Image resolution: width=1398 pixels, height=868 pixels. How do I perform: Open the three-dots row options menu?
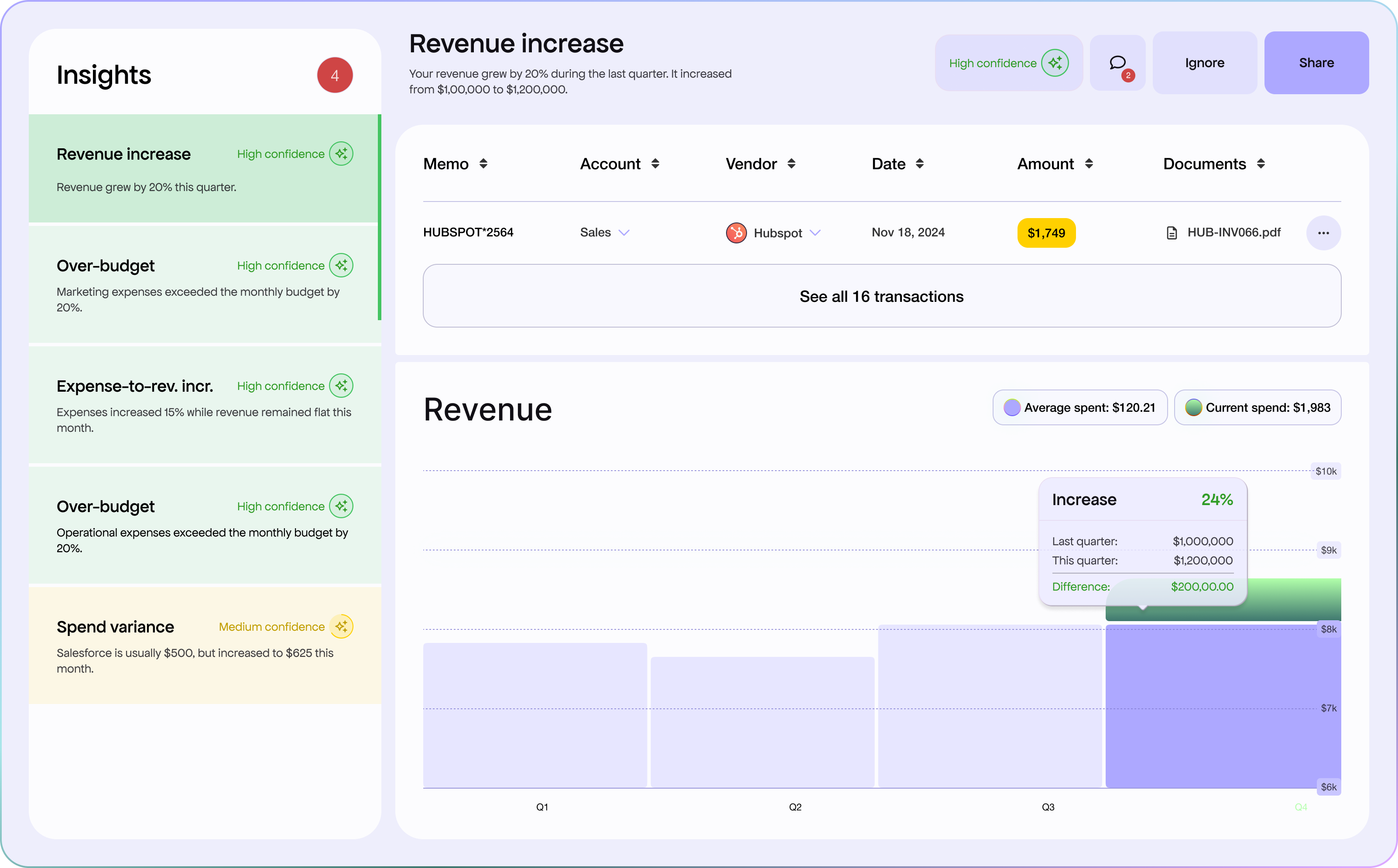[1323, 232]
